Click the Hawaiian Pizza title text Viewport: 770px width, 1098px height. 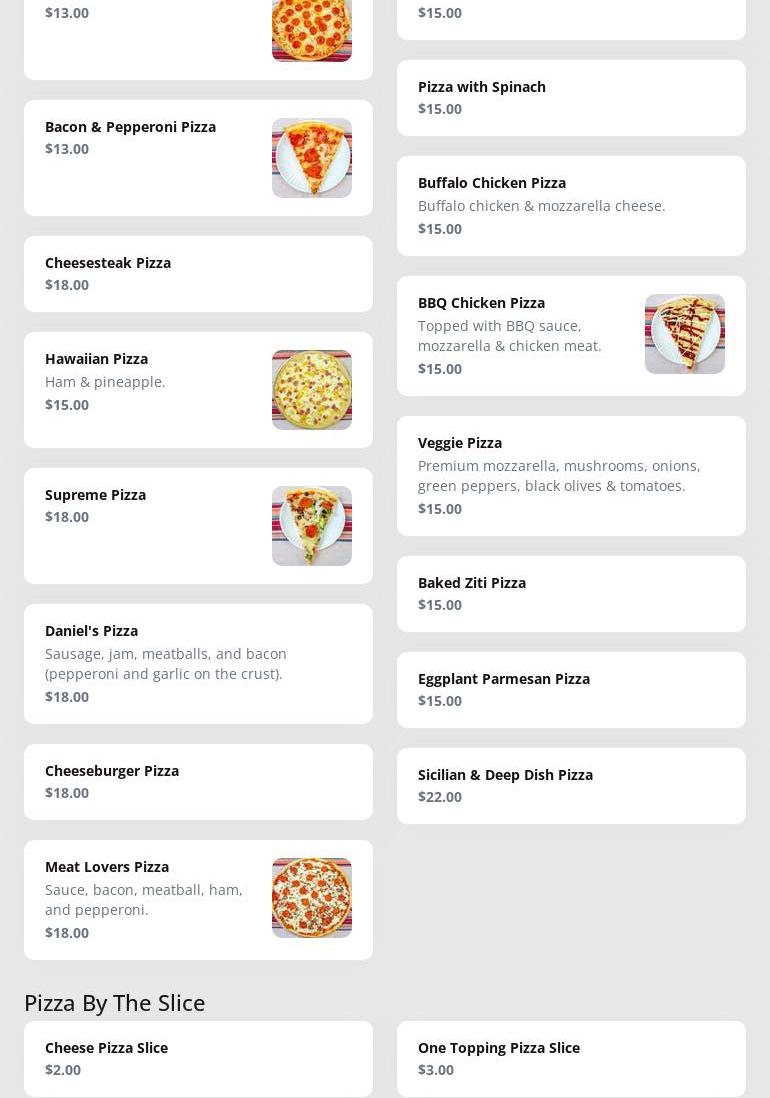(97, 359)
